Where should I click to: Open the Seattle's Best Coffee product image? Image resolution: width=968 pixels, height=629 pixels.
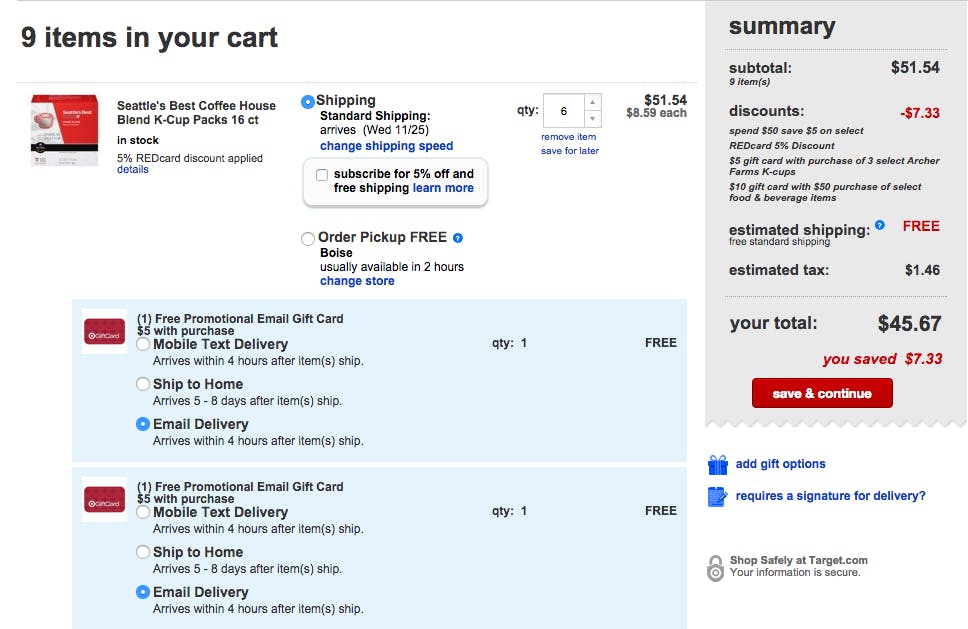(64, 131)
